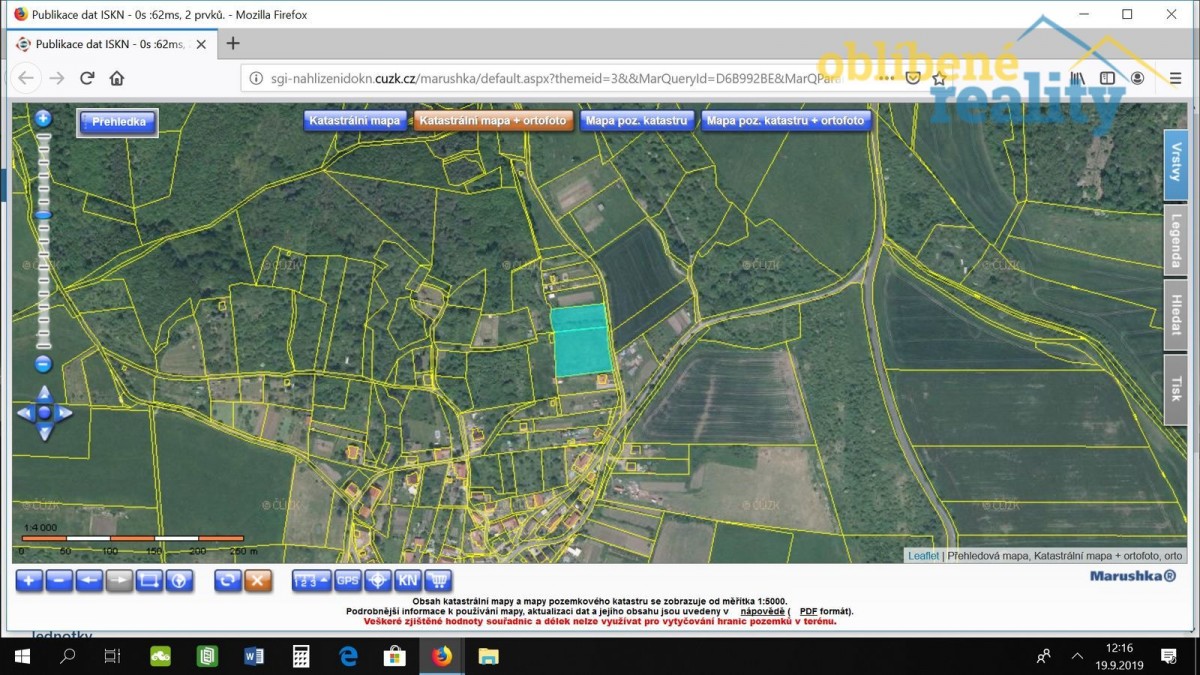Viewport: 1200px width, 675px height.
Task: Expand the Přehledka overview panel
Action: [118, 122]
